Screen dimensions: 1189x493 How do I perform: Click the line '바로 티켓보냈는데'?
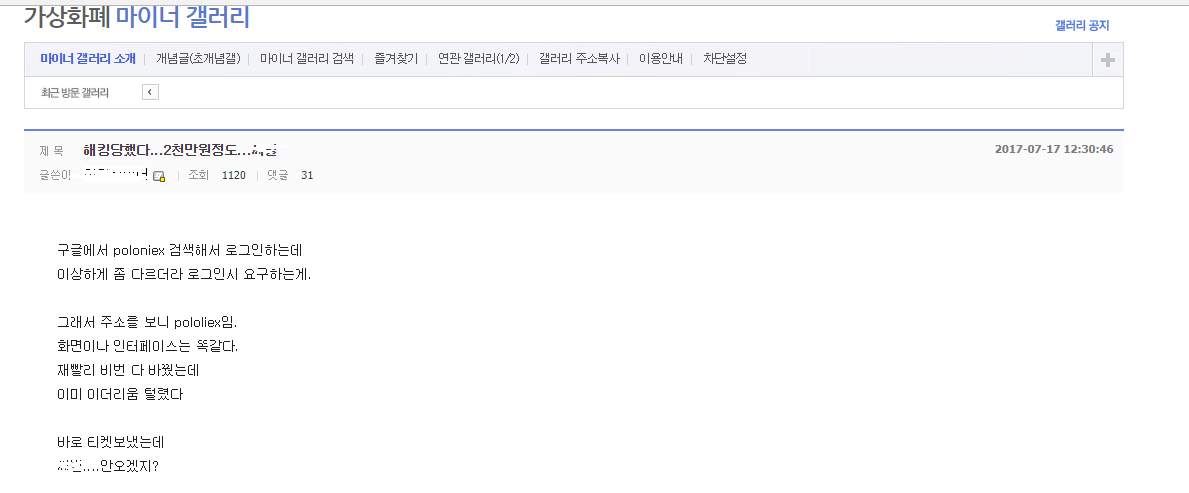coord(111,443)
